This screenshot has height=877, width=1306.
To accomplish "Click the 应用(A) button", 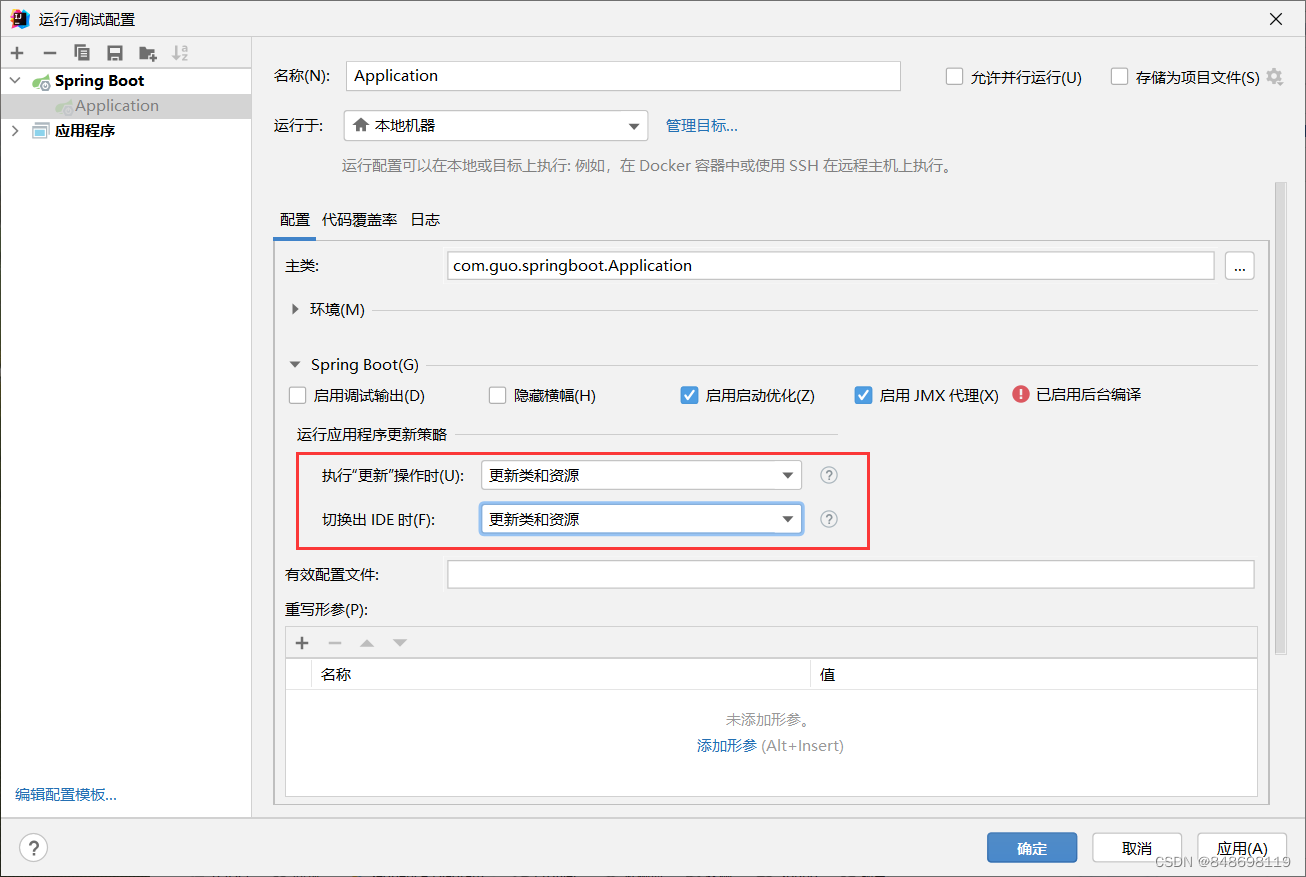I will tap(1242, 848).
